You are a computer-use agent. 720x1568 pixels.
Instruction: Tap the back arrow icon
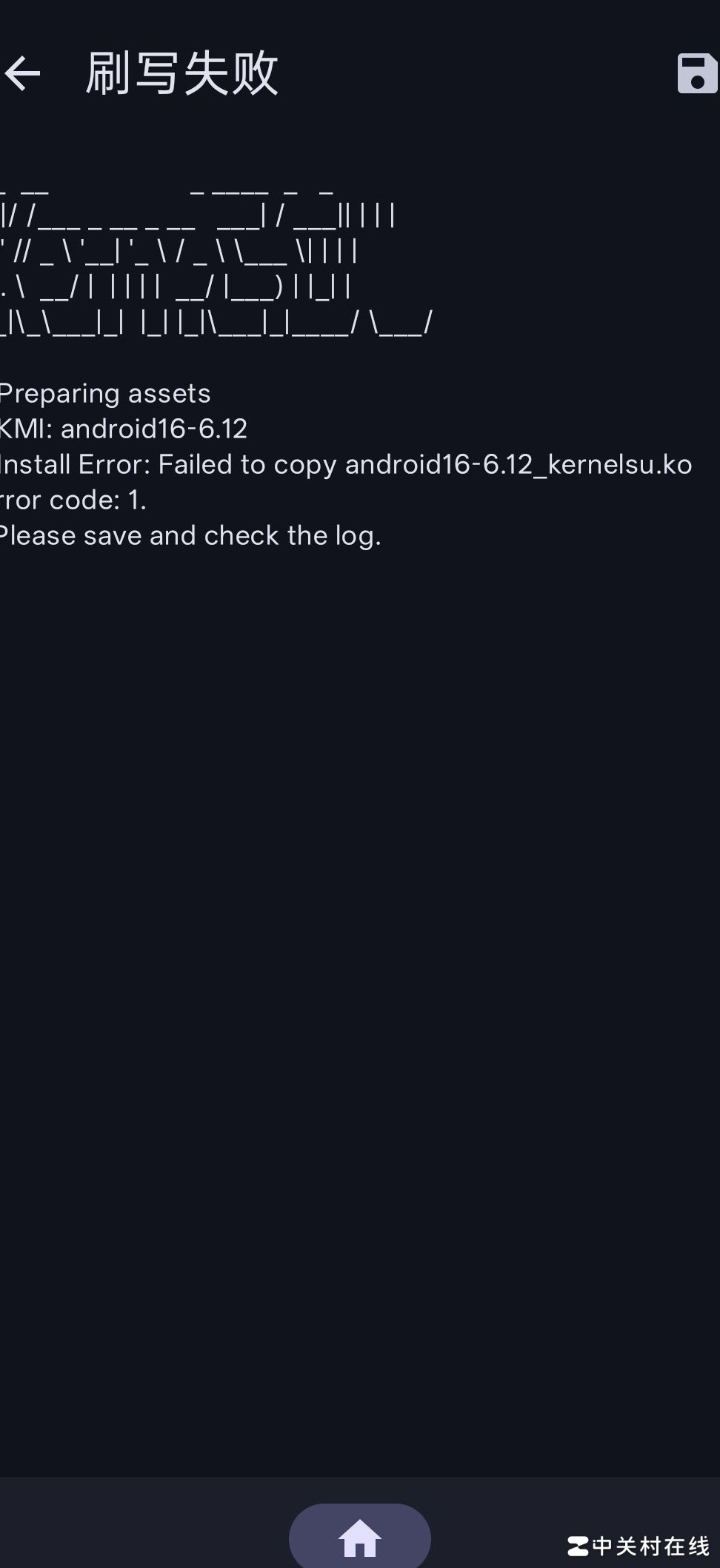22,73
